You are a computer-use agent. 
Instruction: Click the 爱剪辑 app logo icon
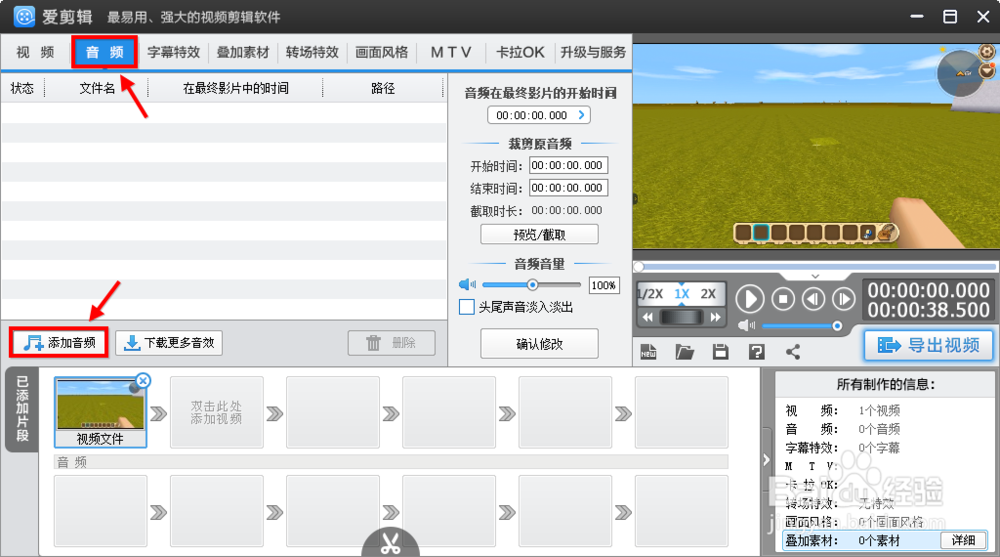[24, 17]
